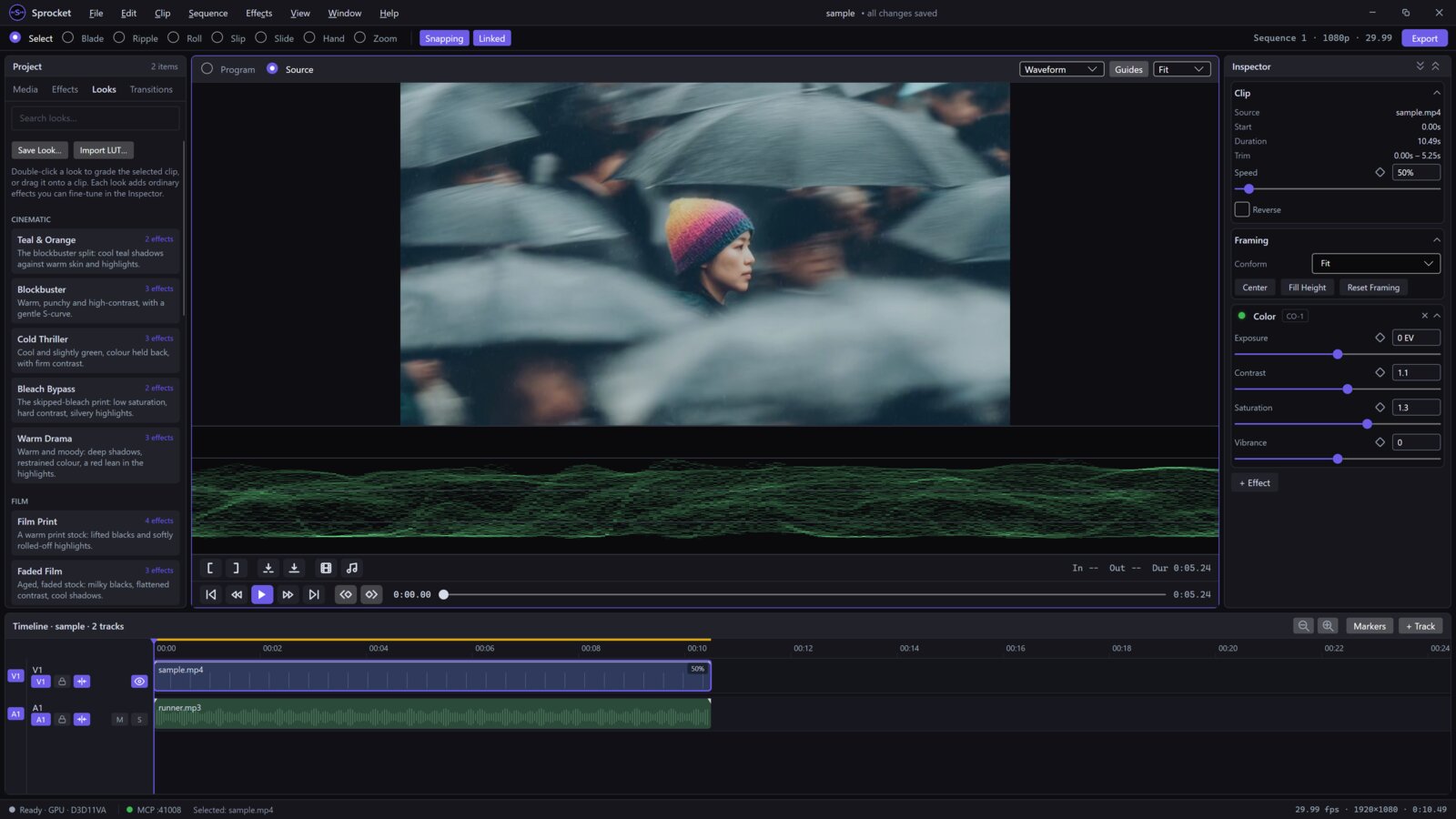The image size is (1456, 819).
Task: Add a new track with + Track
Action: coord(1420,626)
